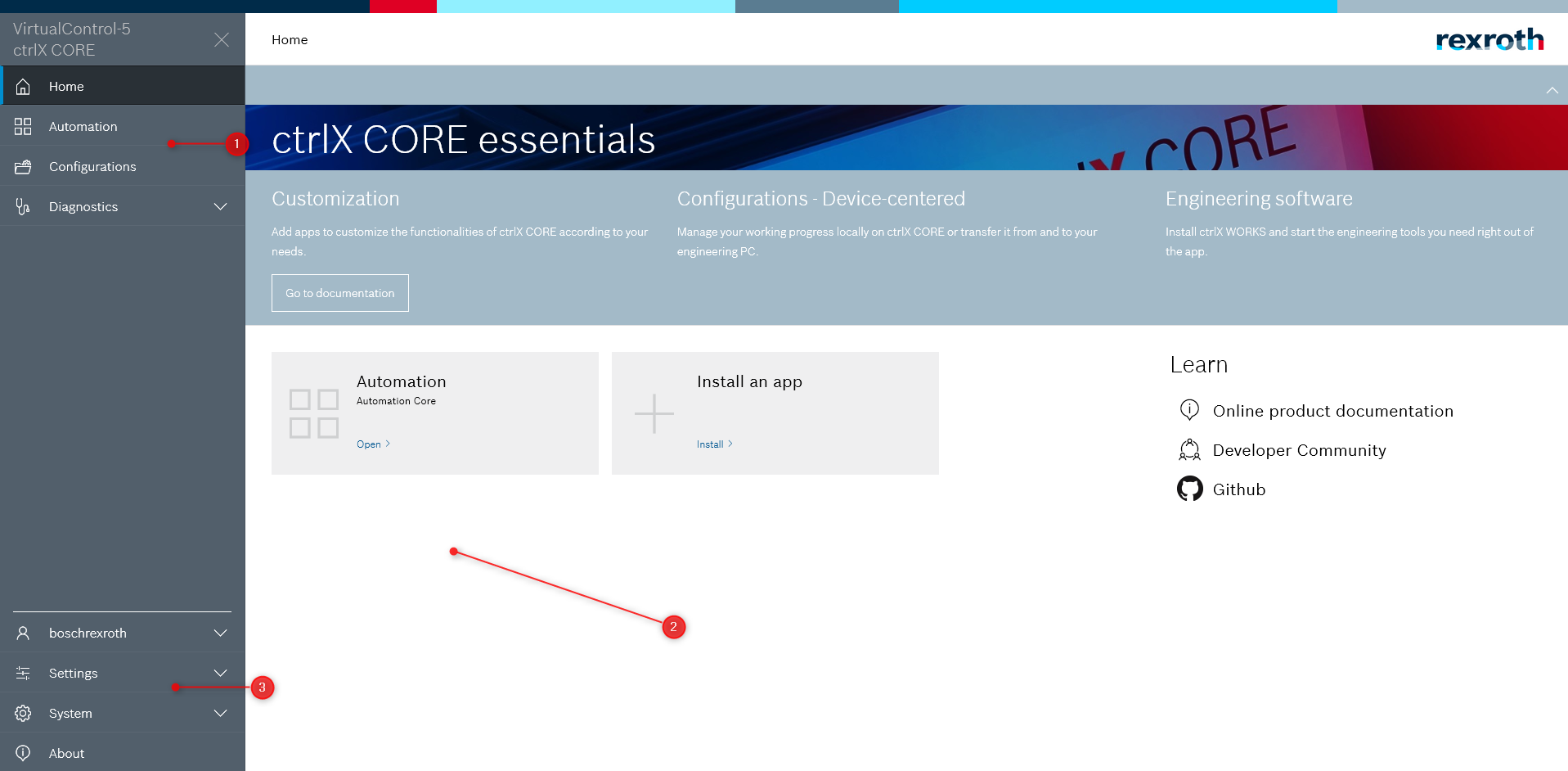Click the About info icon
1568x771 pixels.
(x=23, y=753)
